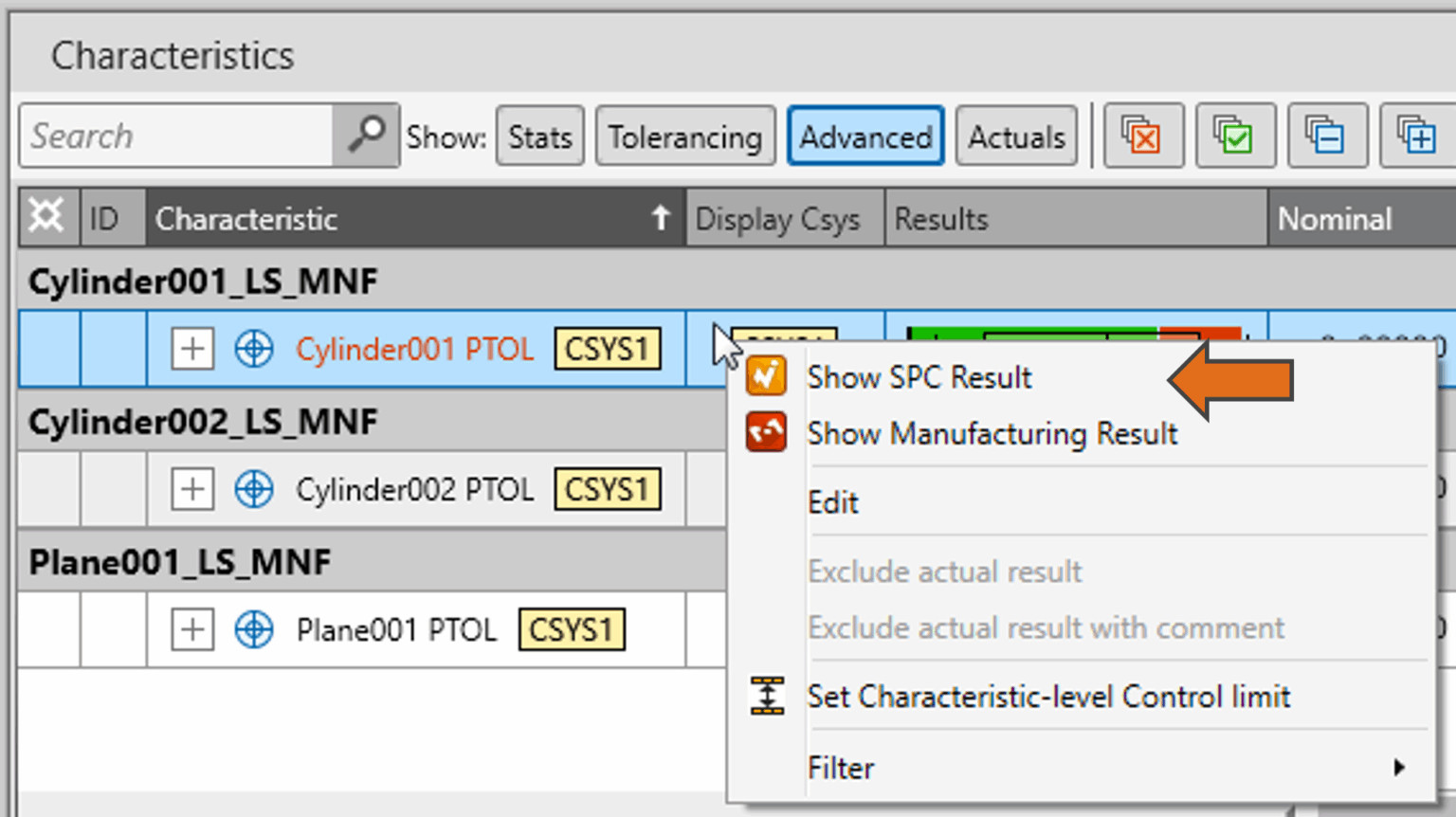Click the Edit context menu option
Screen dimensions: 1456x817
pos(832,502)
